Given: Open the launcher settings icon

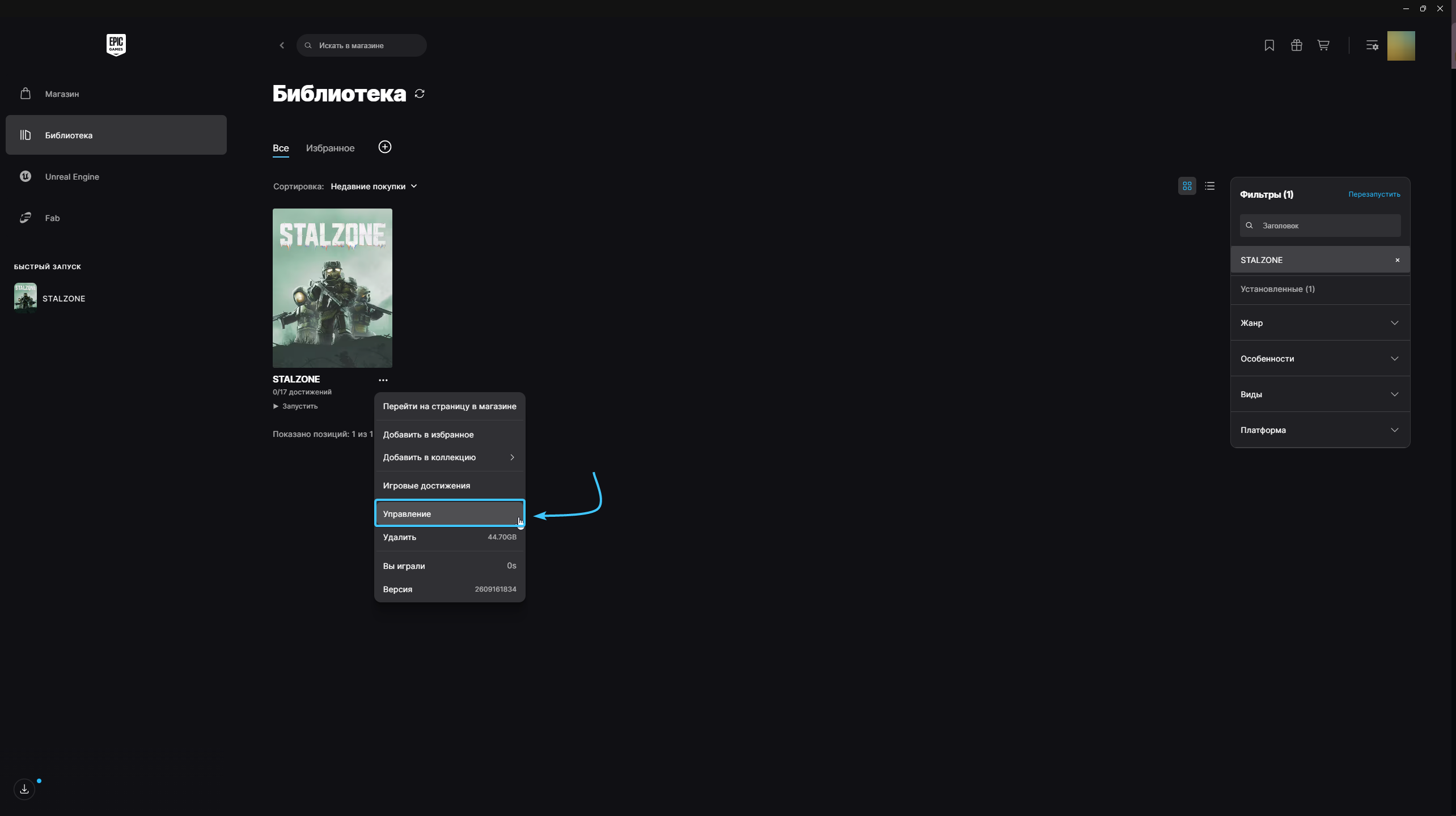Looking at the screenshot, I should [x=1372, y=45].
